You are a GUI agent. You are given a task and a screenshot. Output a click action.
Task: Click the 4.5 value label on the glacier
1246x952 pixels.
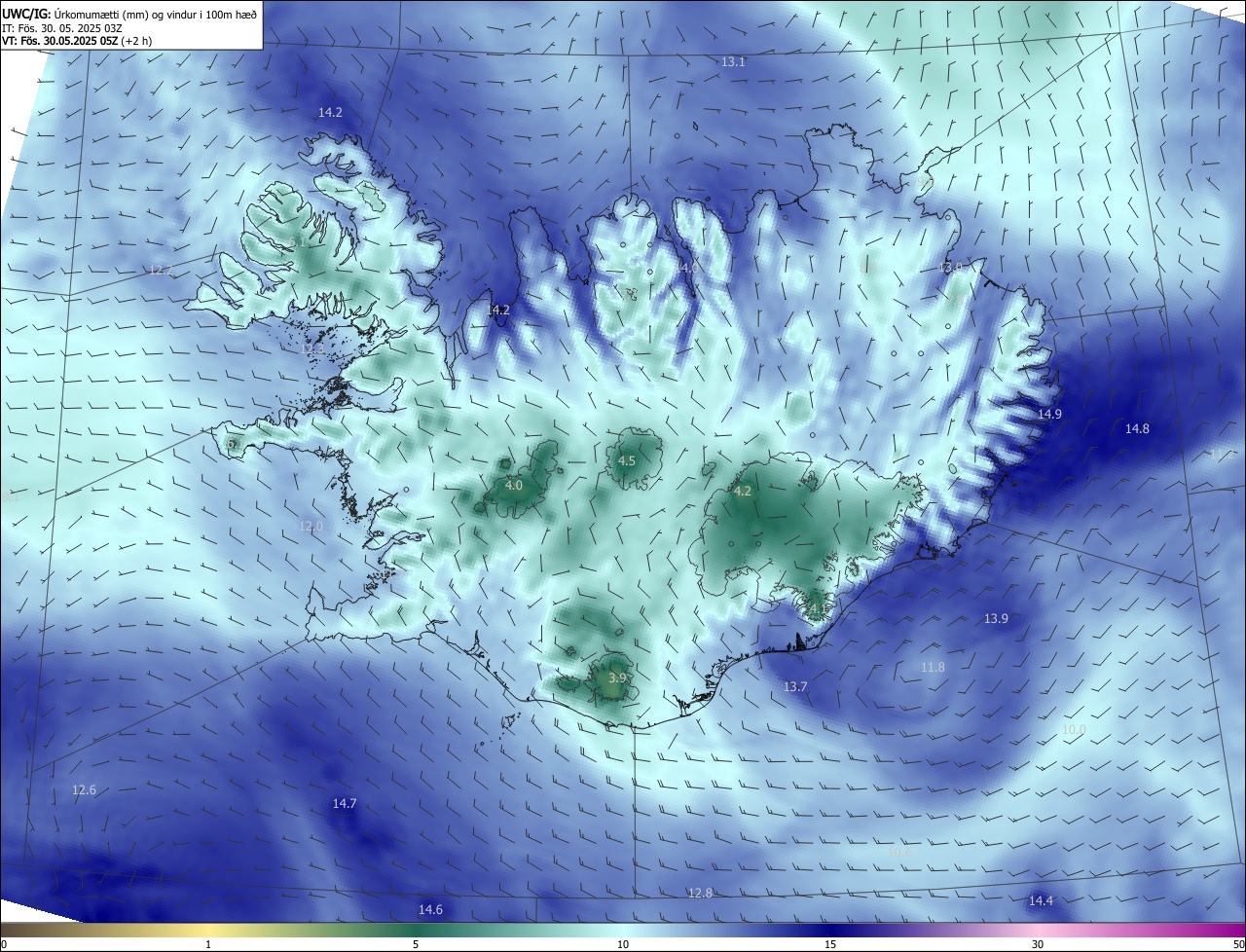627,461
